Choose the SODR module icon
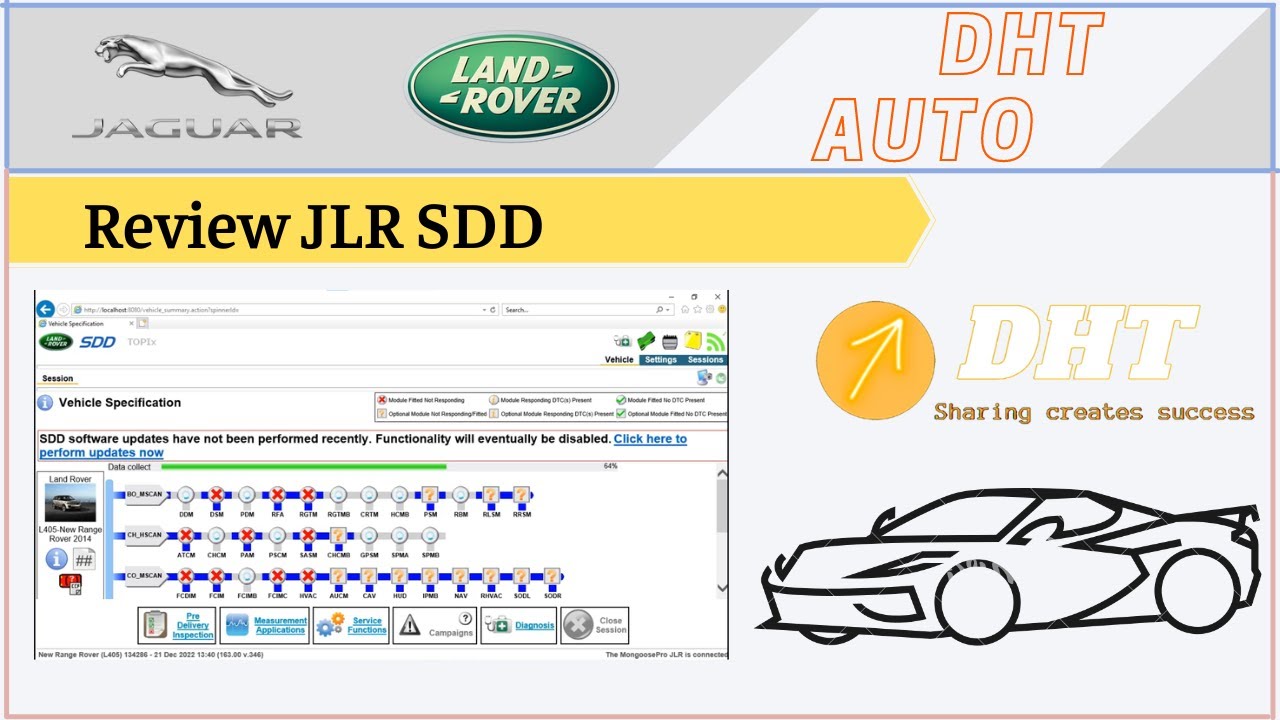The height and width of the screenshot is (720, 1280). 552,576
